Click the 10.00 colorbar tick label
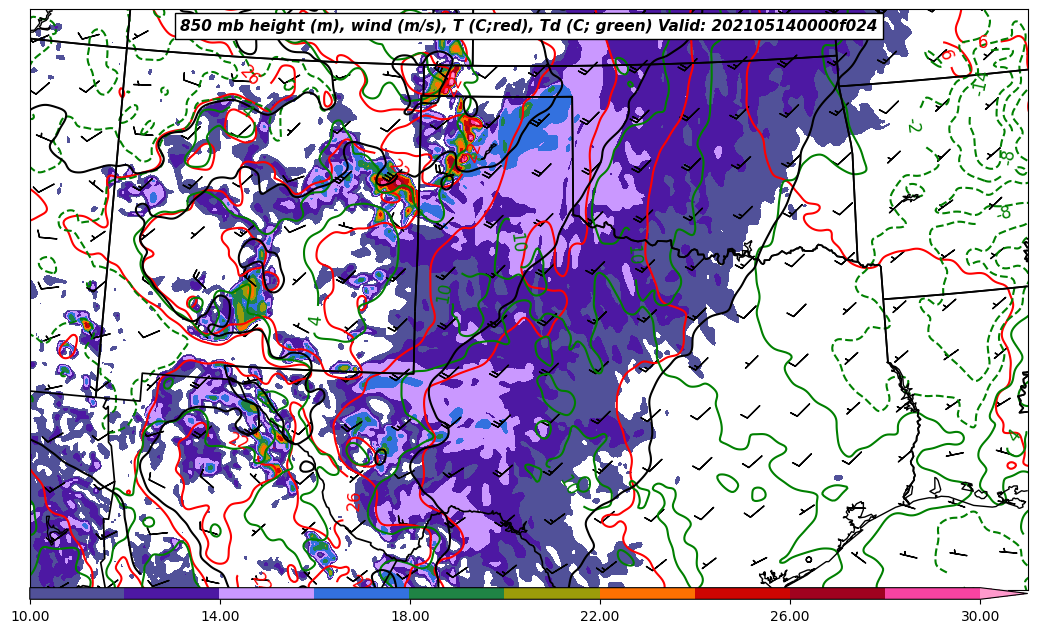Image resolution: width=1037 pixels, height=633 pixels. pos(30,616)
